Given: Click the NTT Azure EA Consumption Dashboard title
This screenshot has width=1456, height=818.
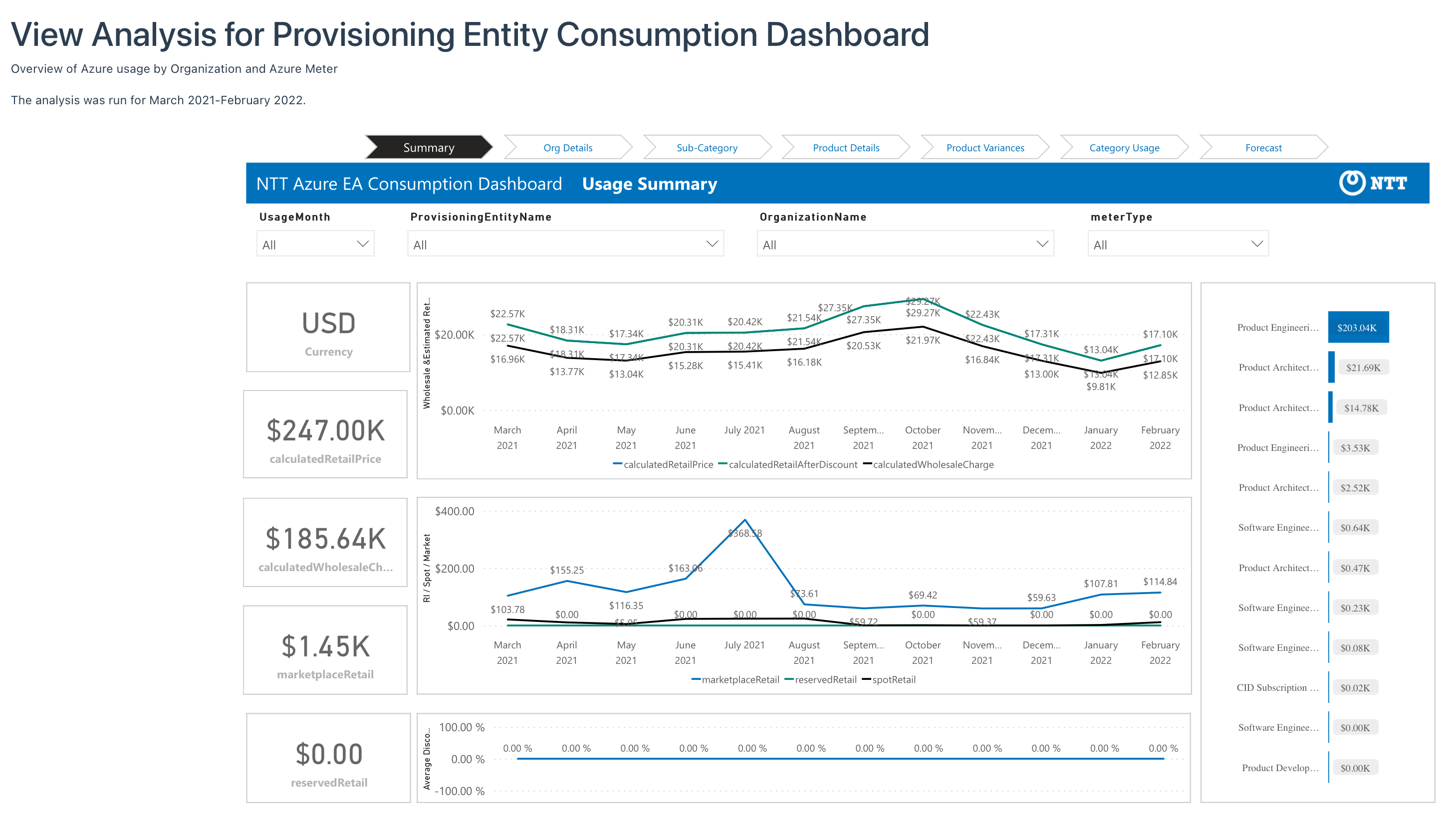Looking at the screenshot, I should (x=409, y=184).
